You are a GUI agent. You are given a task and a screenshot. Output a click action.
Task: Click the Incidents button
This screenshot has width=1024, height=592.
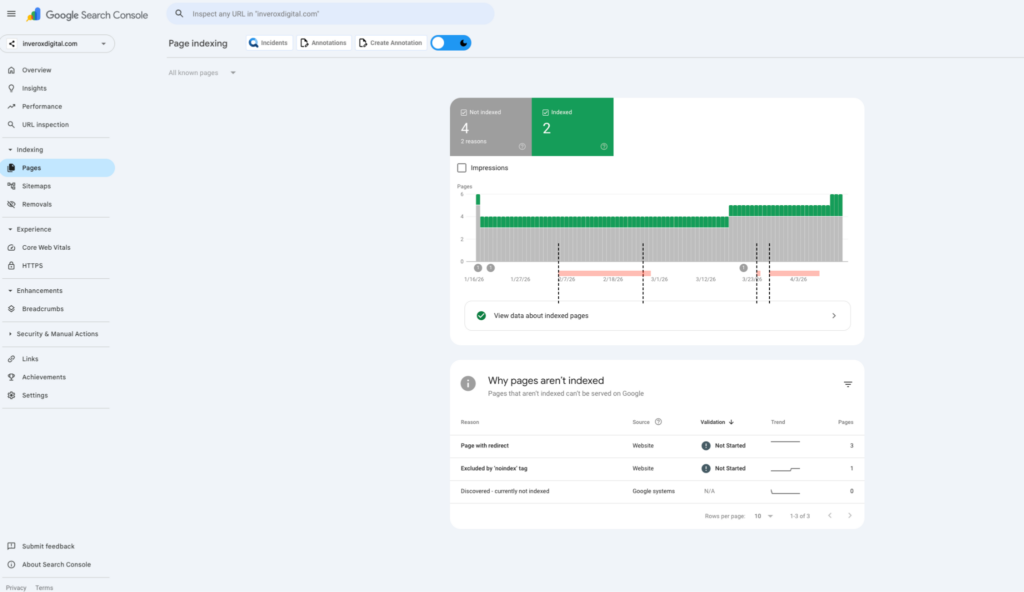(x=268, y=43)
